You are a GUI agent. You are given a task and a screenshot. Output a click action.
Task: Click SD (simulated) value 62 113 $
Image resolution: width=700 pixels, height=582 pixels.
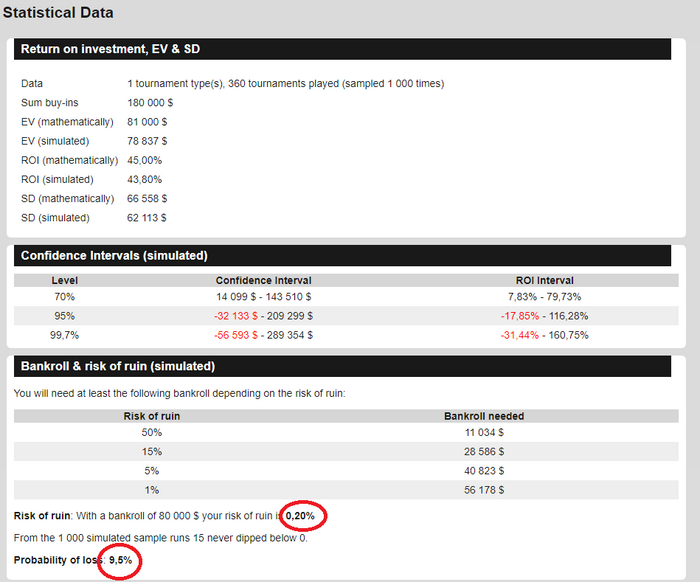[x=147, y=218]
